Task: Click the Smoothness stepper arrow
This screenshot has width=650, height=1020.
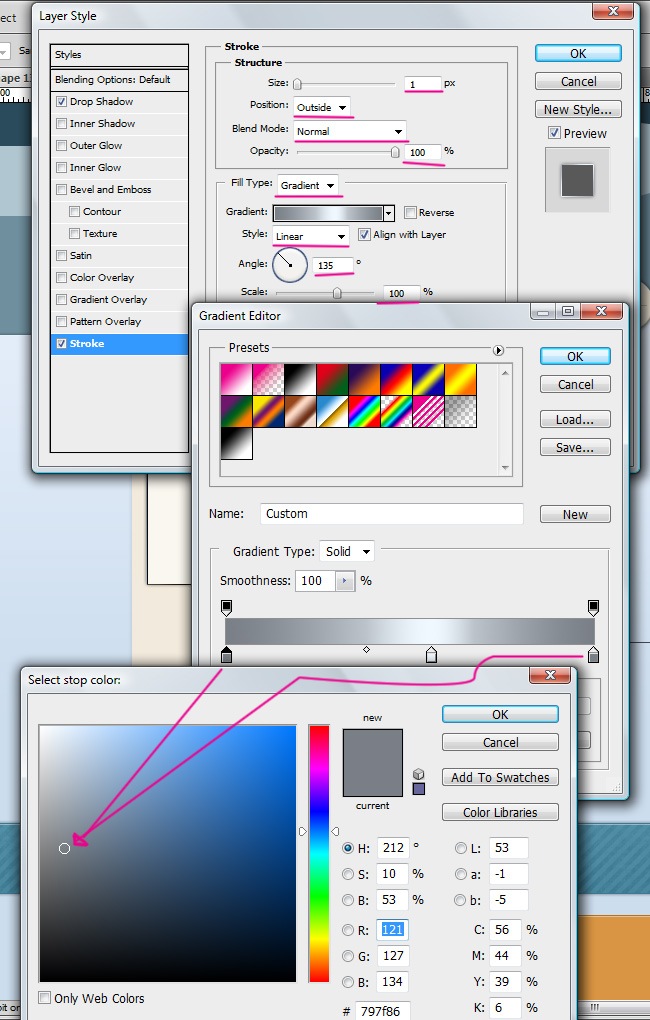Action: pyautogui.click(x=345, y=581)
